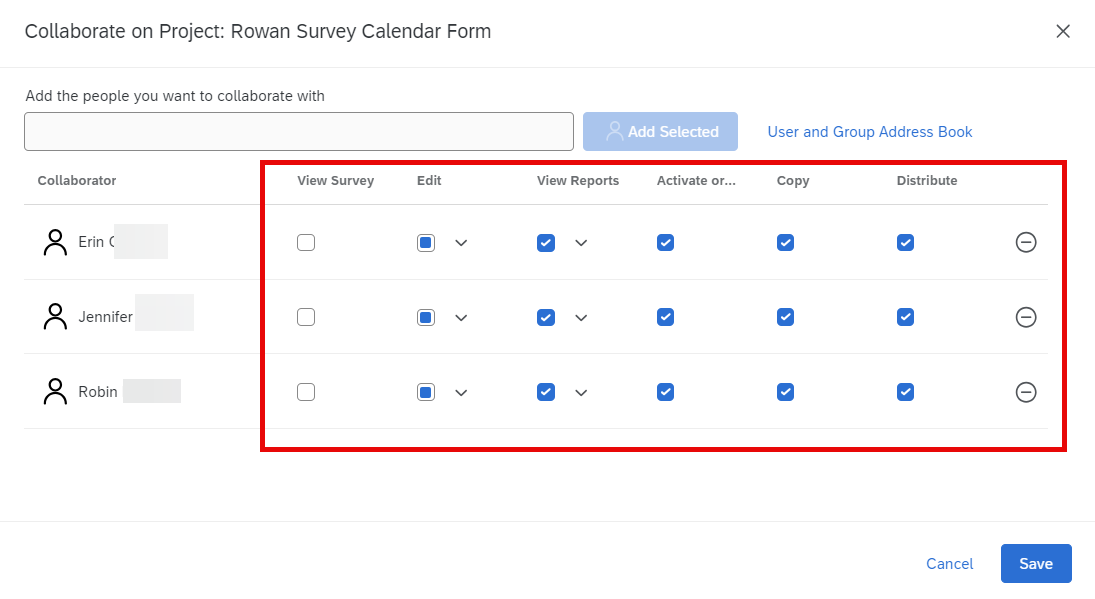Close the Collaborate on Project dialog
The width and height of the screenshot is (1095, 599).
[1062, 31]
